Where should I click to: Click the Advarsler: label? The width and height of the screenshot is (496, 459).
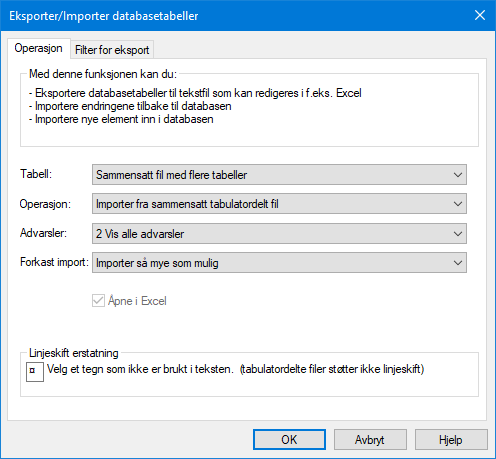[x=43, y=233]
